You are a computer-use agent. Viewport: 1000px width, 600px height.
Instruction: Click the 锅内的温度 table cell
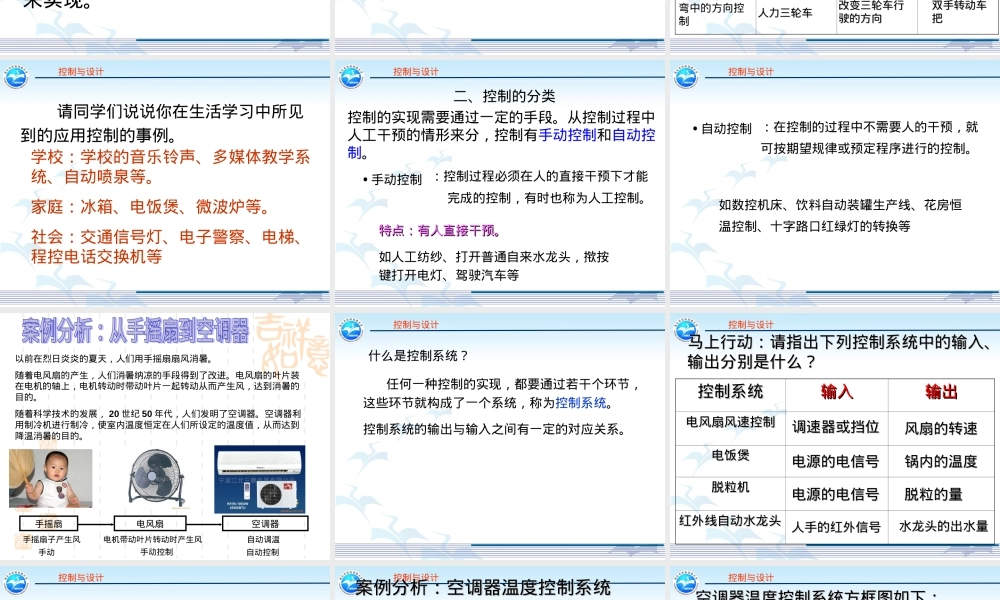(941, 461)
